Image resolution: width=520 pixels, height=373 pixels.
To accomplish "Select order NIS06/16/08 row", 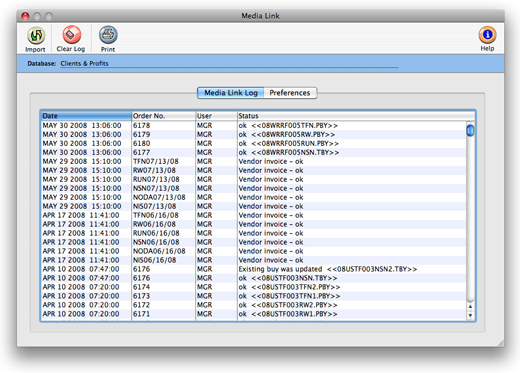I will pyautogui.click(x=253, y=261).
